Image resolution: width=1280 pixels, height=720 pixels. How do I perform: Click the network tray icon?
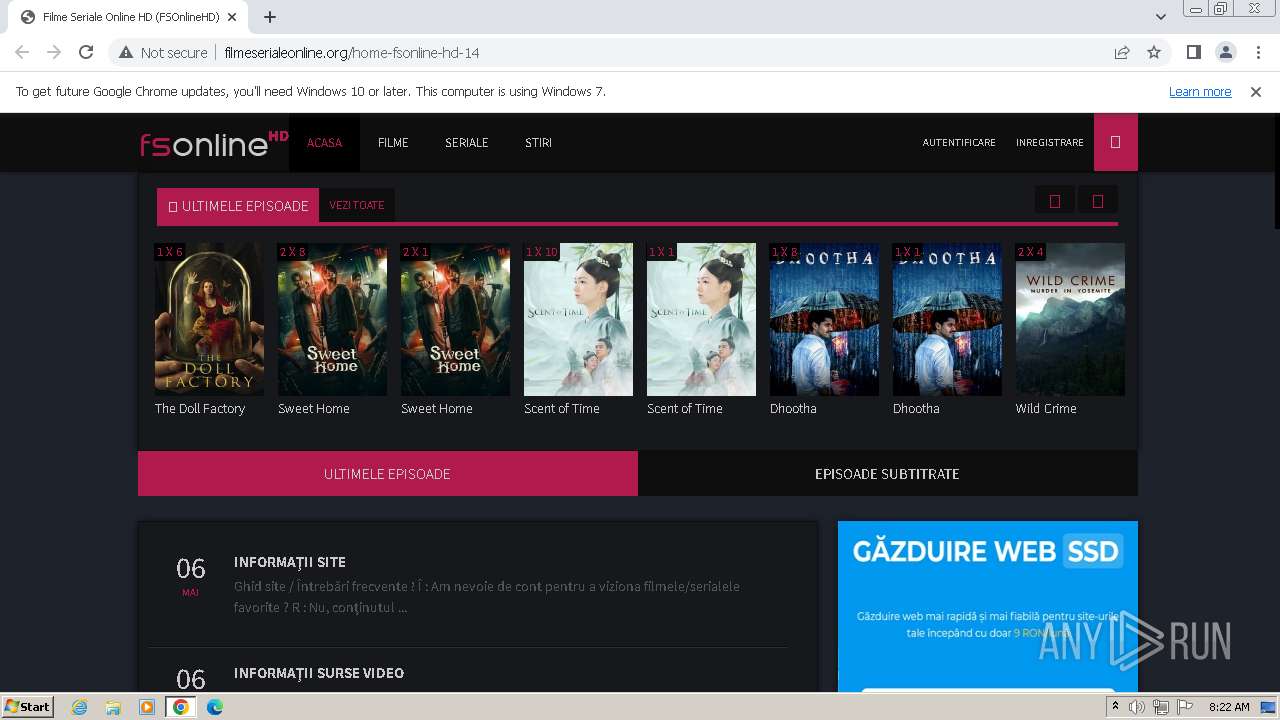tap(1161, 707)
